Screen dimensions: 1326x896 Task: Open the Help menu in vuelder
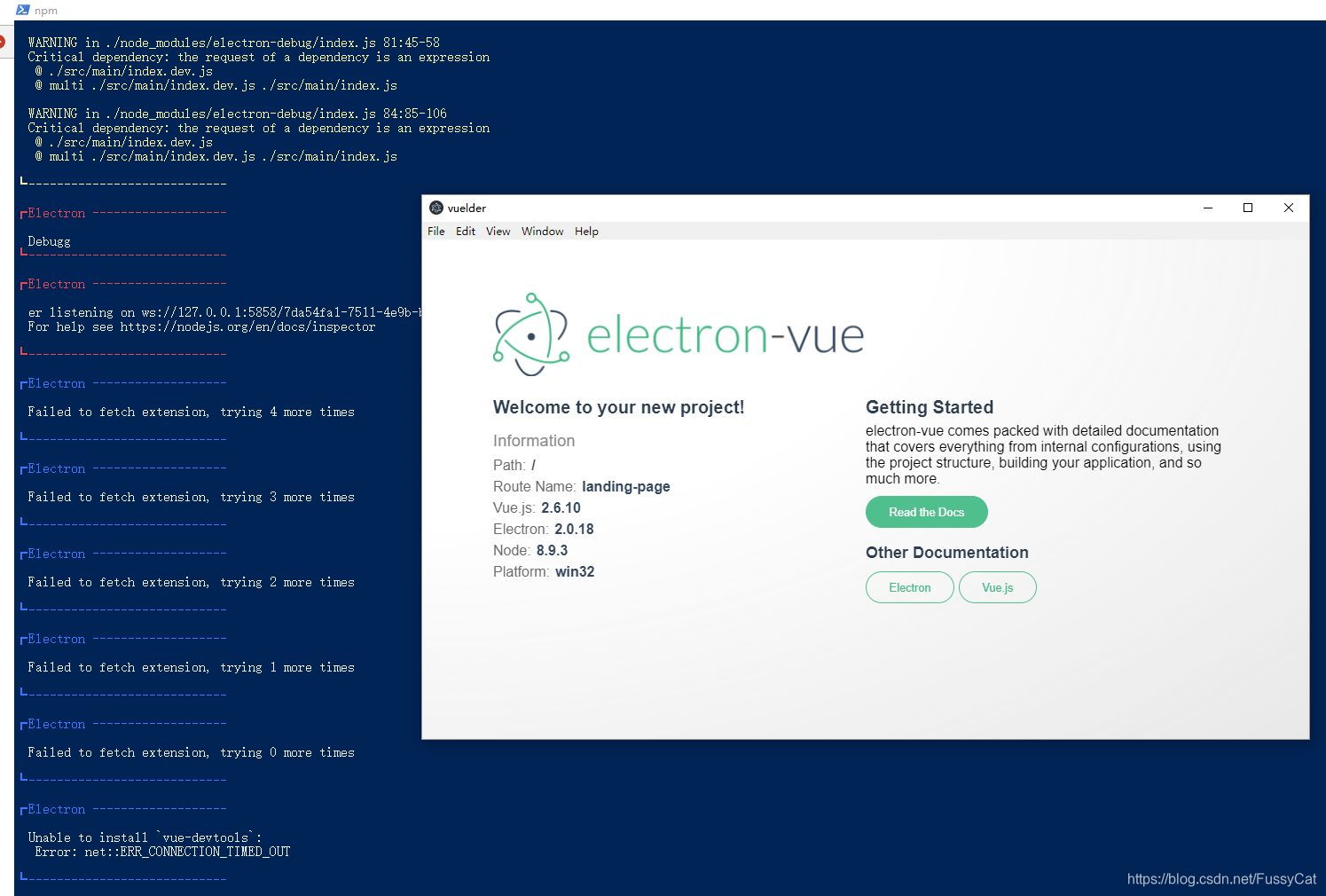[x=586, y=232]
